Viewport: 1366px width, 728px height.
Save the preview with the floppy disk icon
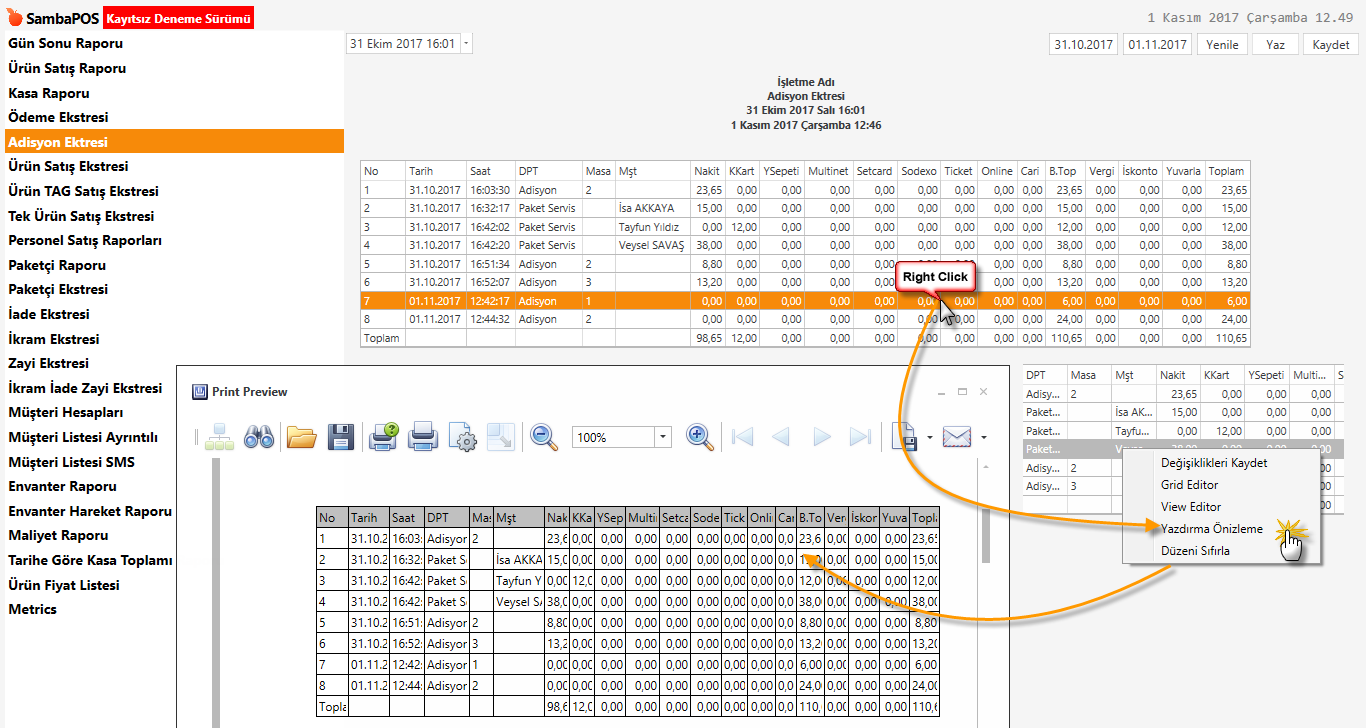click(341, 437)
